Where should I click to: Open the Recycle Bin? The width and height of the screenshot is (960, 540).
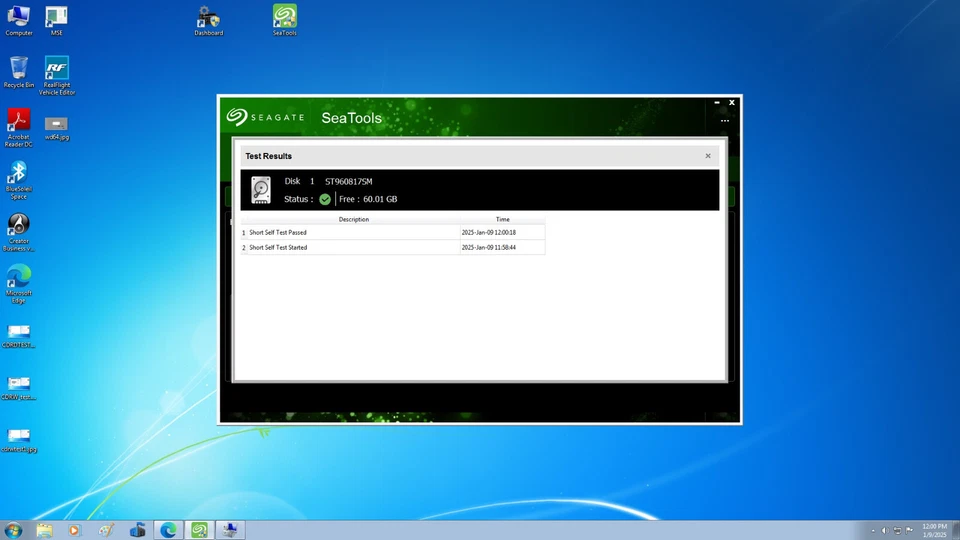18,70
